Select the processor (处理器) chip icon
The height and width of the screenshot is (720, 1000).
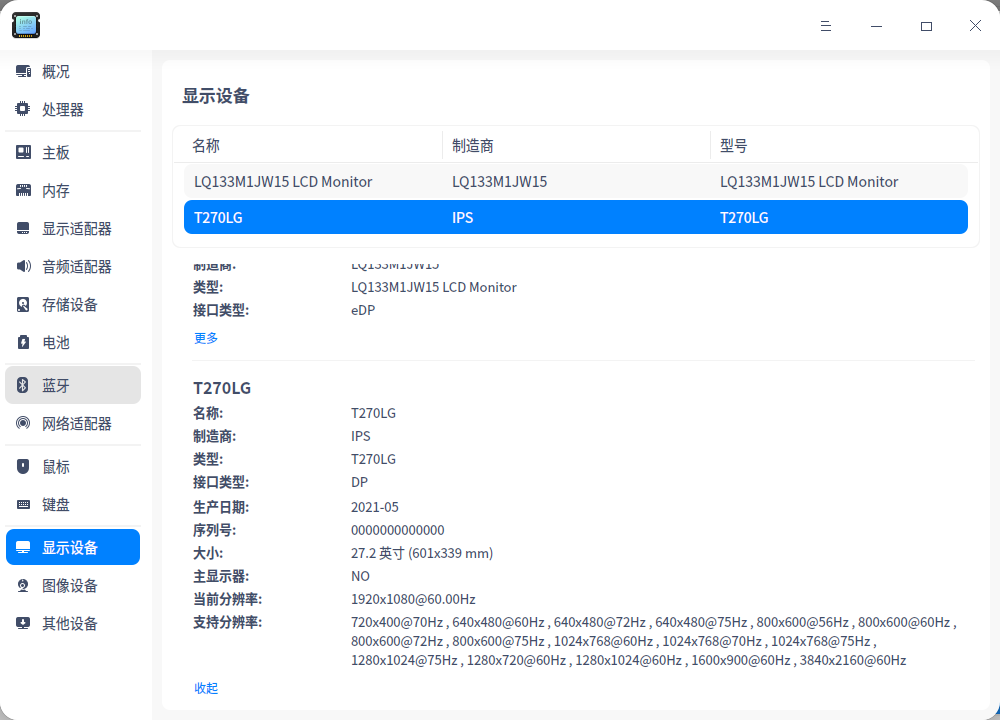[23, 110]
